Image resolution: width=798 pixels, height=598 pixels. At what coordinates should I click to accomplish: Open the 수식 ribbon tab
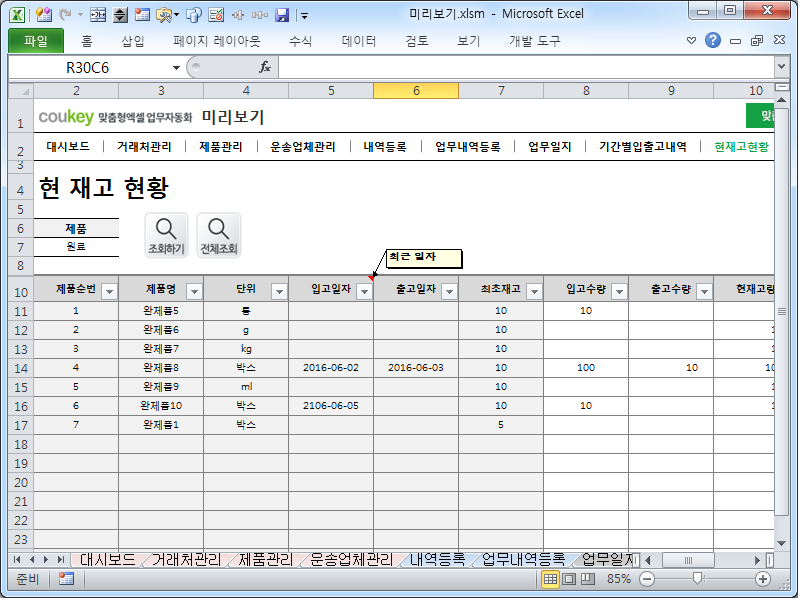coord(300,41)
